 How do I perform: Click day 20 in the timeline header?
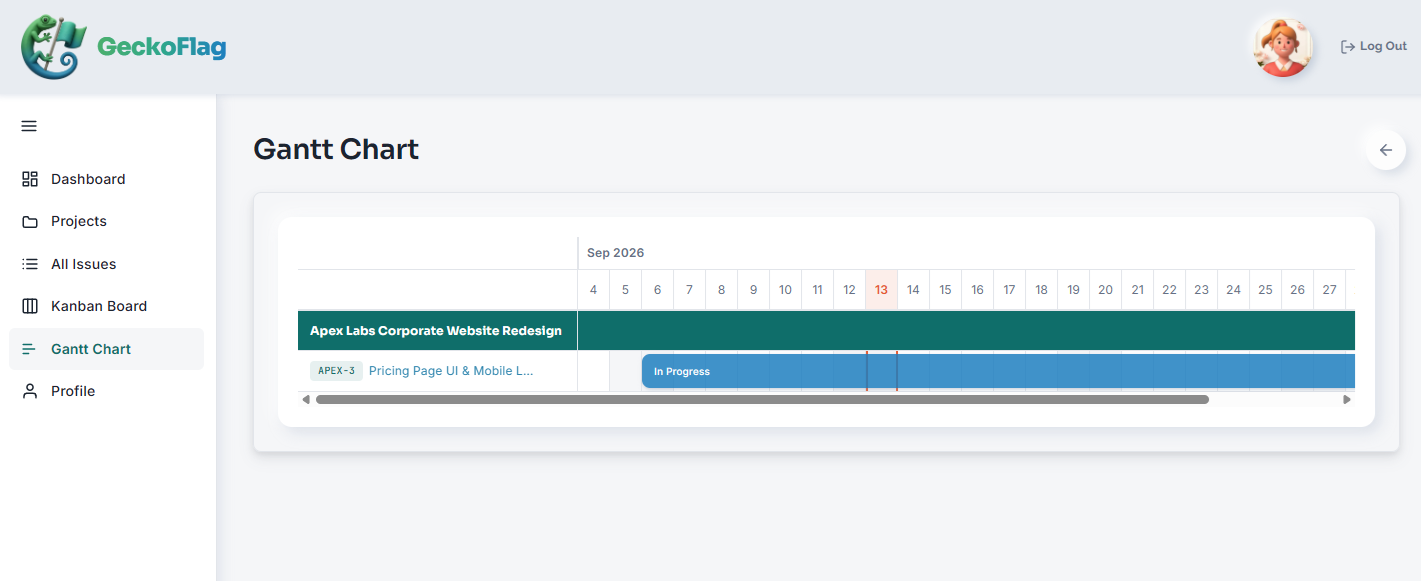(x=1105, y=290)
